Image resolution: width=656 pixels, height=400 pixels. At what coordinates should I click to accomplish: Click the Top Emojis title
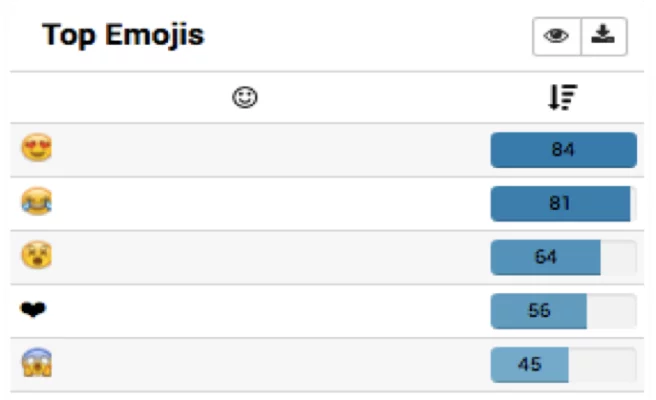click(123, 36)
